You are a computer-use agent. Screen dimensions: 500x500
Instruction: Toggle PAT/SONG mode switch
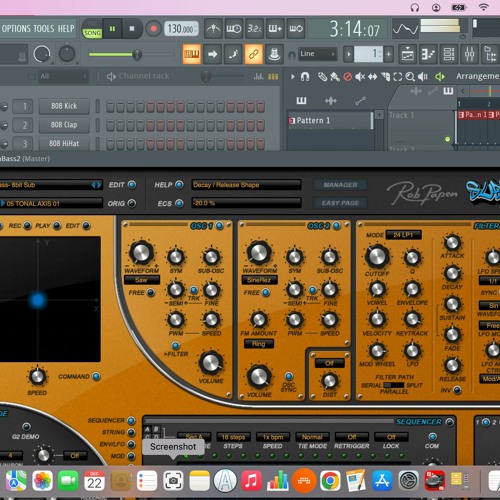pos(92,29)
